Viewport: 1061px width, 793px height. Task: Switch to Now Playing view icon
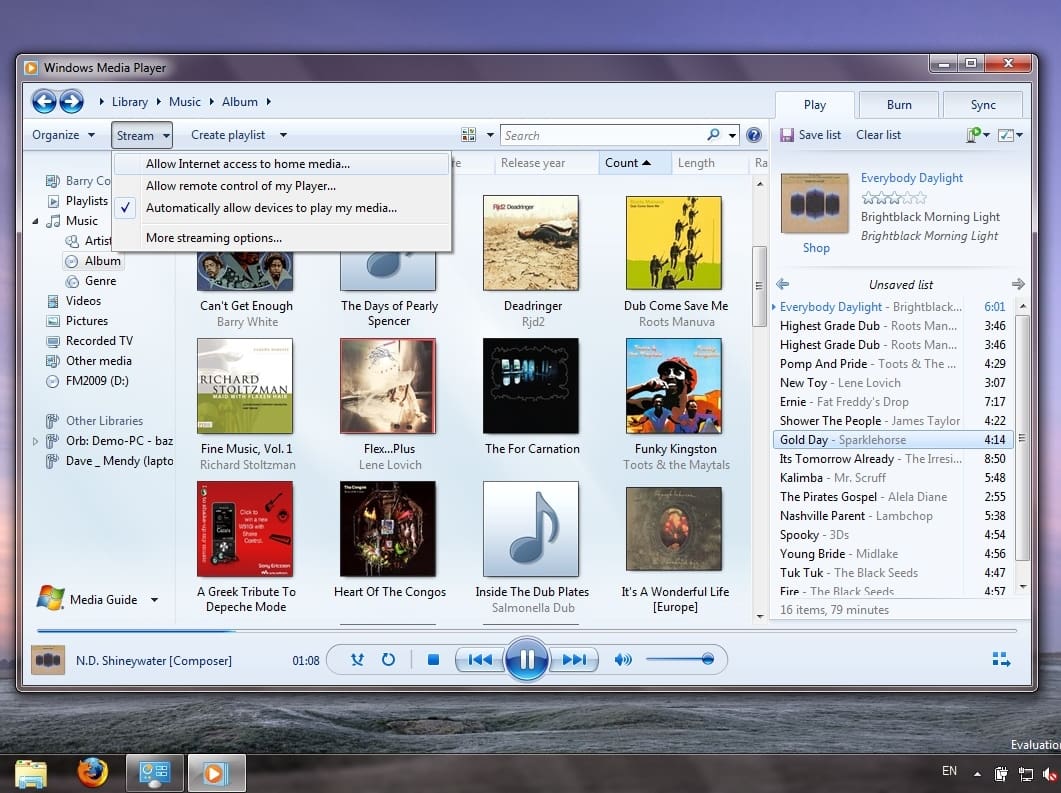click(x=1001, y=659)
